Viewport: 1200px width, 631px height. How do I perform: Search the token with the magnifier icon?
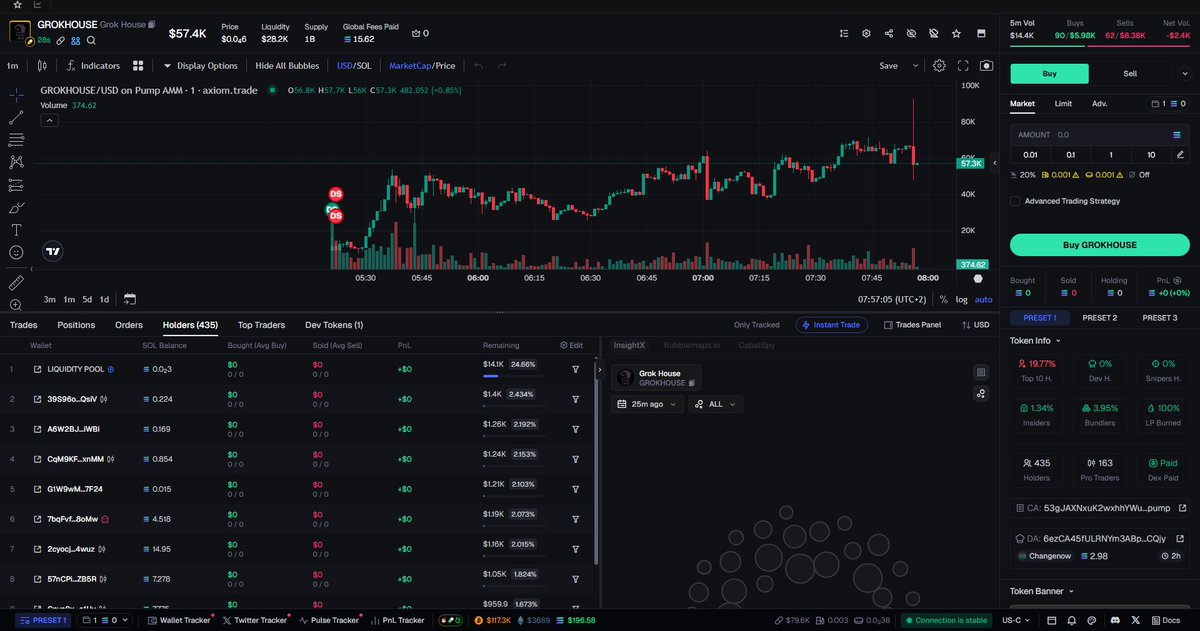coord(91,40)
